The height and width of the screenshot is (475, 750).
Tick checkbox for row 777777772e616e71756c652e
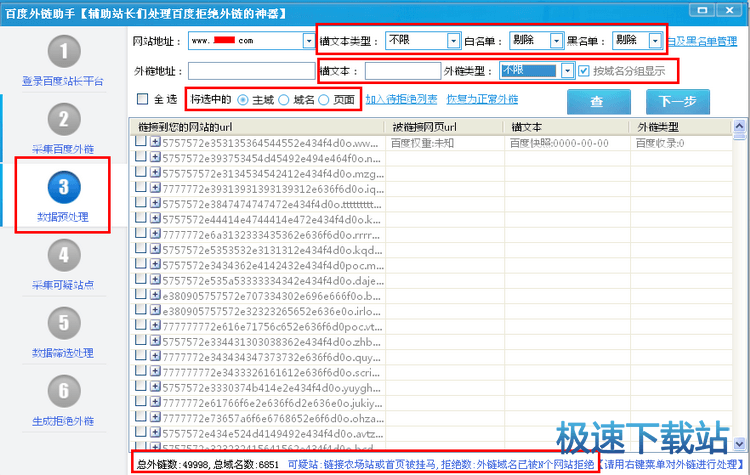(x=141, y=325)
